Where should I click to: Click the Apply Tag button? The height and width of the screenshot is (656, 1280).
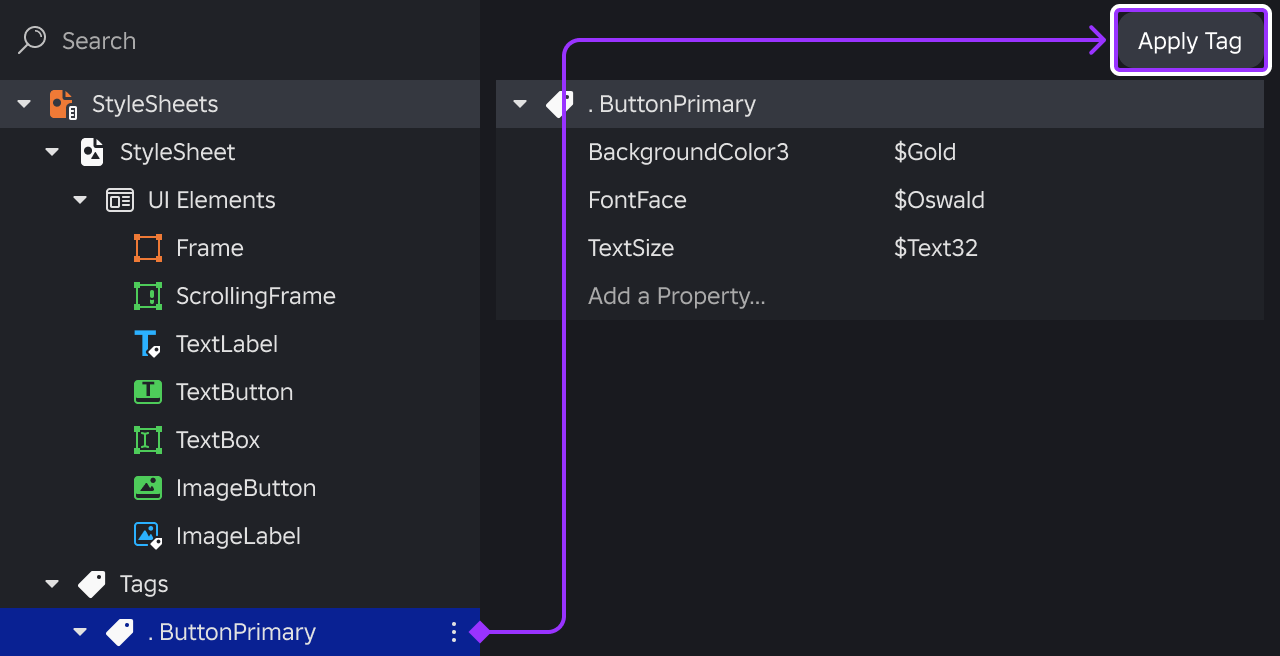(x=1190, y=41)
